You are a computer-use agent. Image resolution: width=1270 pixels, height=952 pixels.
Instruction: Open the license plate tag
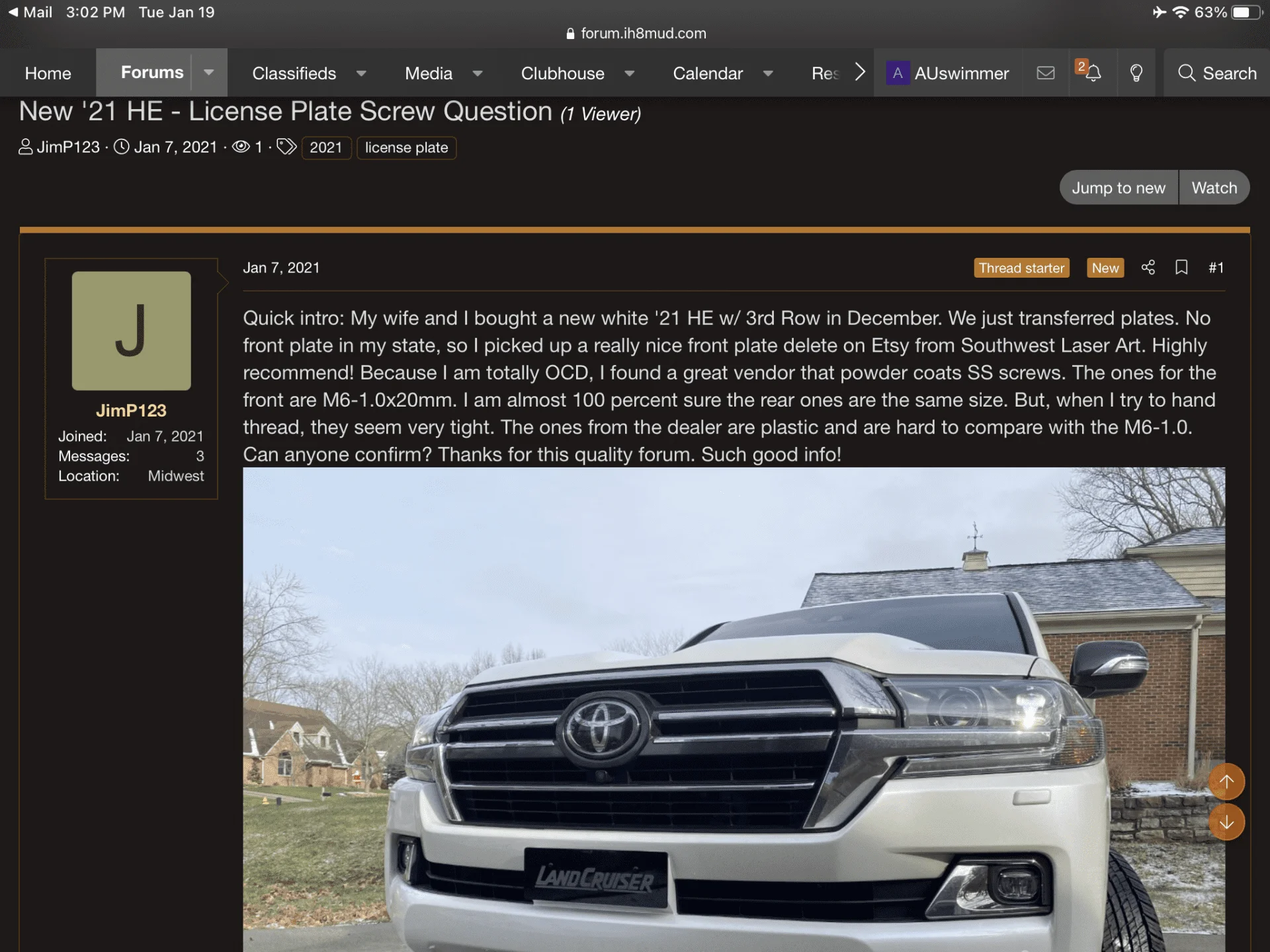point(406,147)
